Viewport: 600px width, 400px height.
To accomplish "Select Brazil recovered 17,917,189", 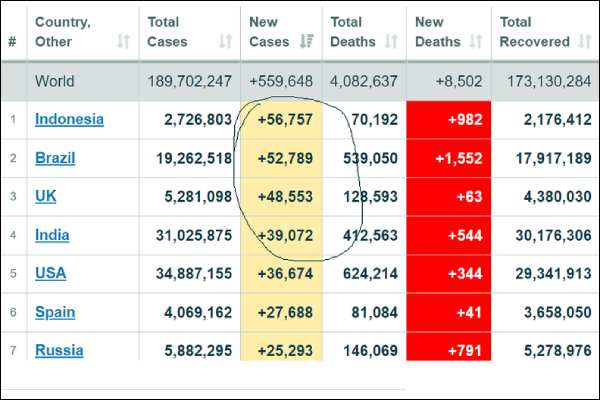I will pos(553,158).
